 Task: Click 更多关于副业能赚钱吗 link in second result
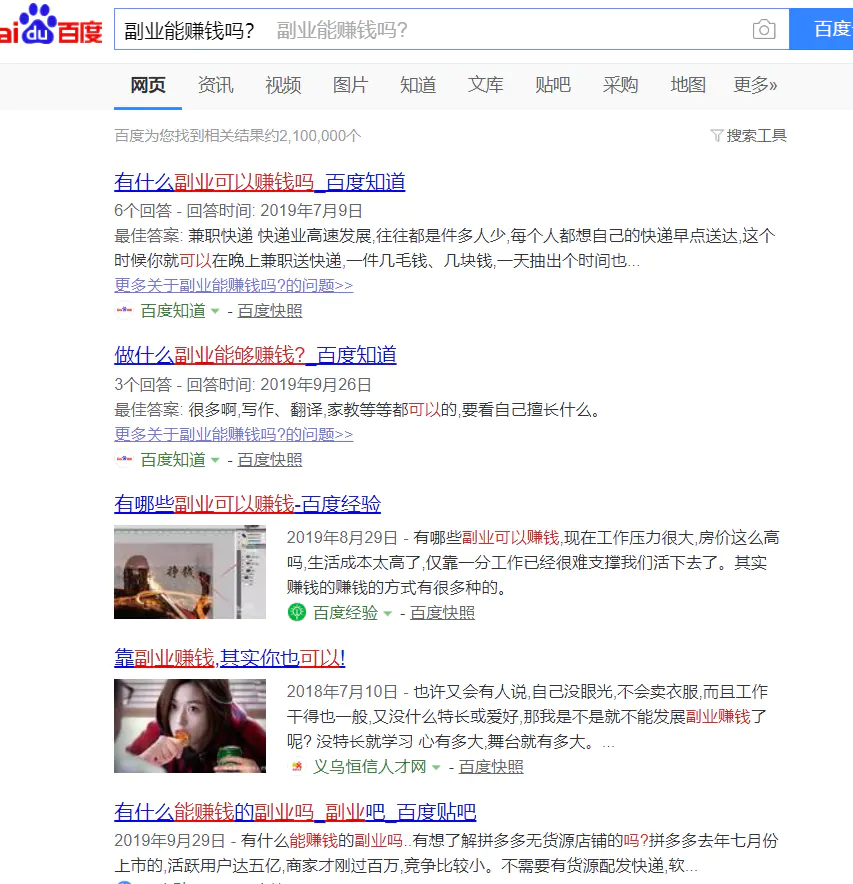click(x=233, y=434)
